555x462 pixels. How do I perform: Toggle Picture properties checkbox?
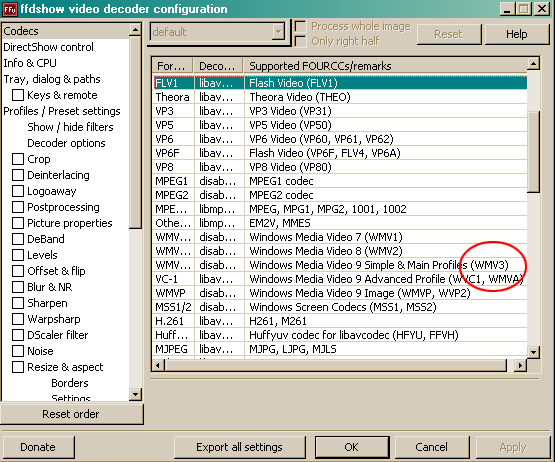[x=18, y=223]
